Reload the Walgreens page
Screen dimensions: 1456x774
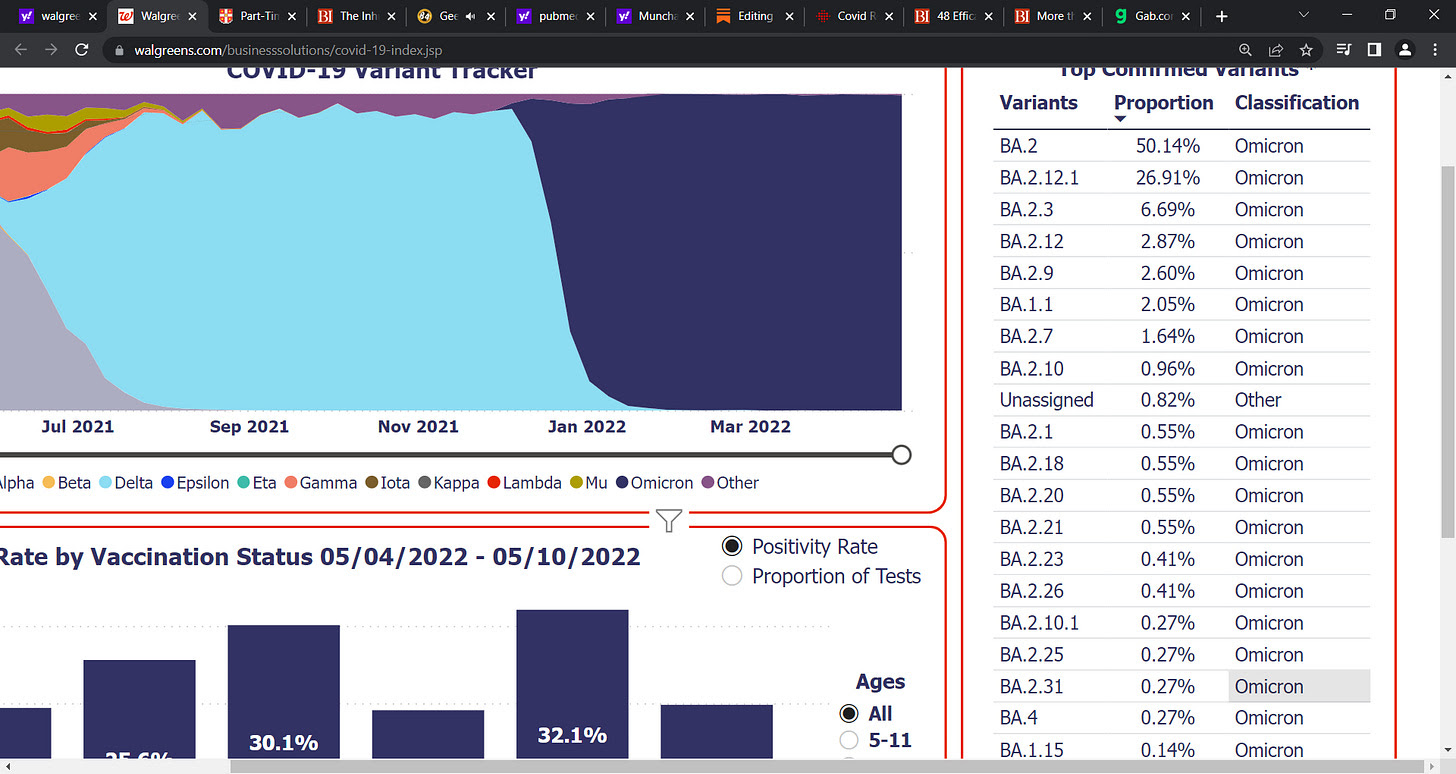coord(82,49)
